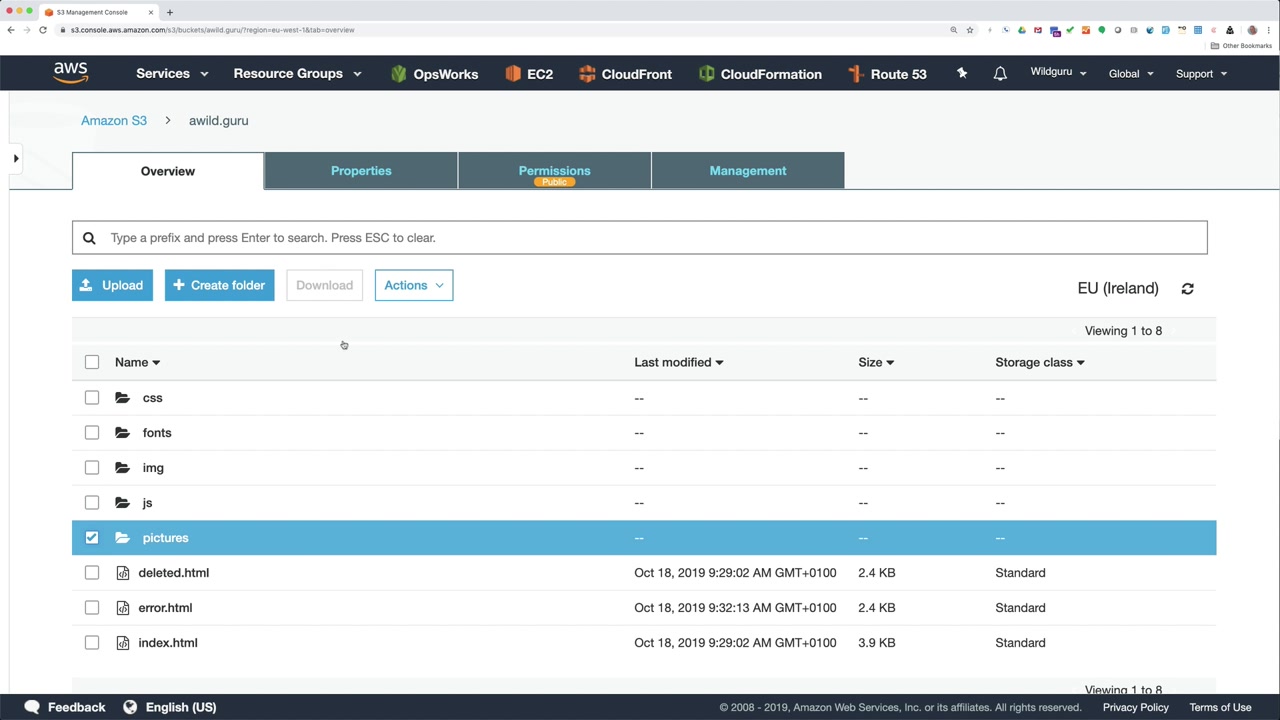Open a new browser tab with the plus

pos(170,12)
